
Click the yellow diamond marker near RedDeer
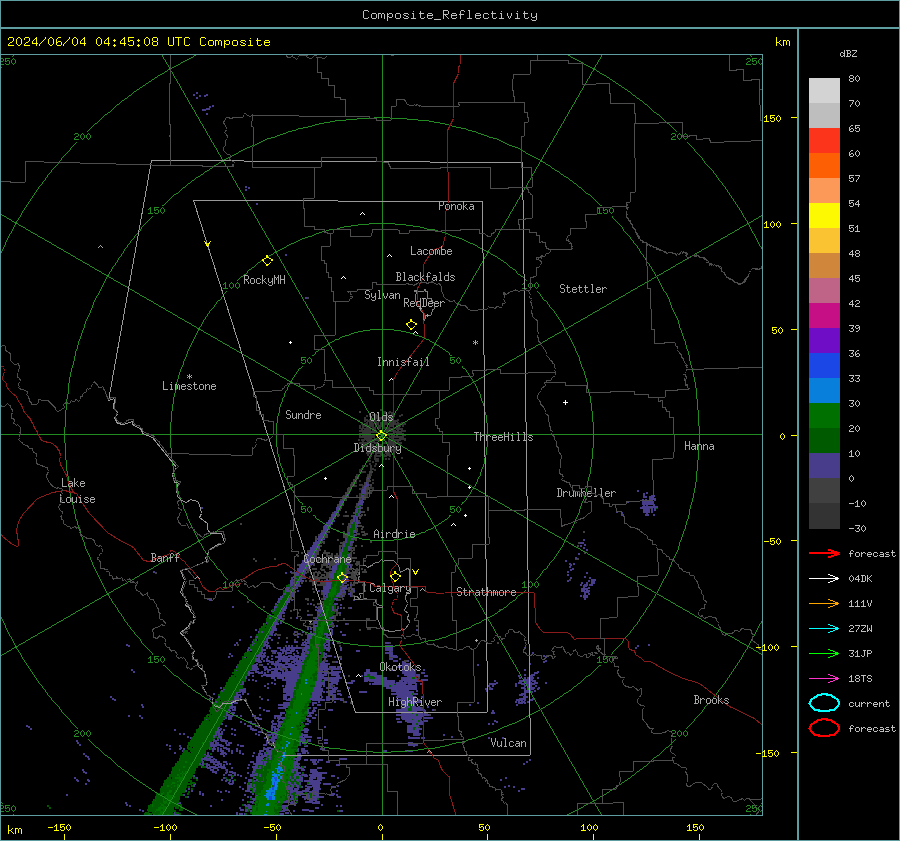click(411, 325)
